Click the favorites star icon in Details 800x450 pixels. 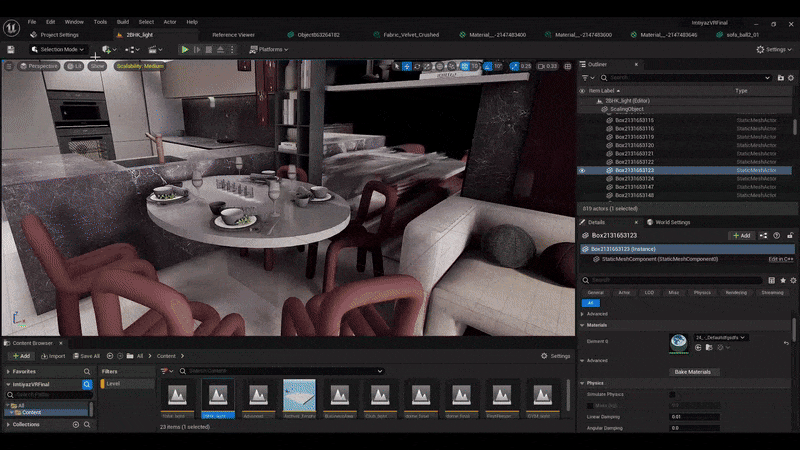pos(781,280)
